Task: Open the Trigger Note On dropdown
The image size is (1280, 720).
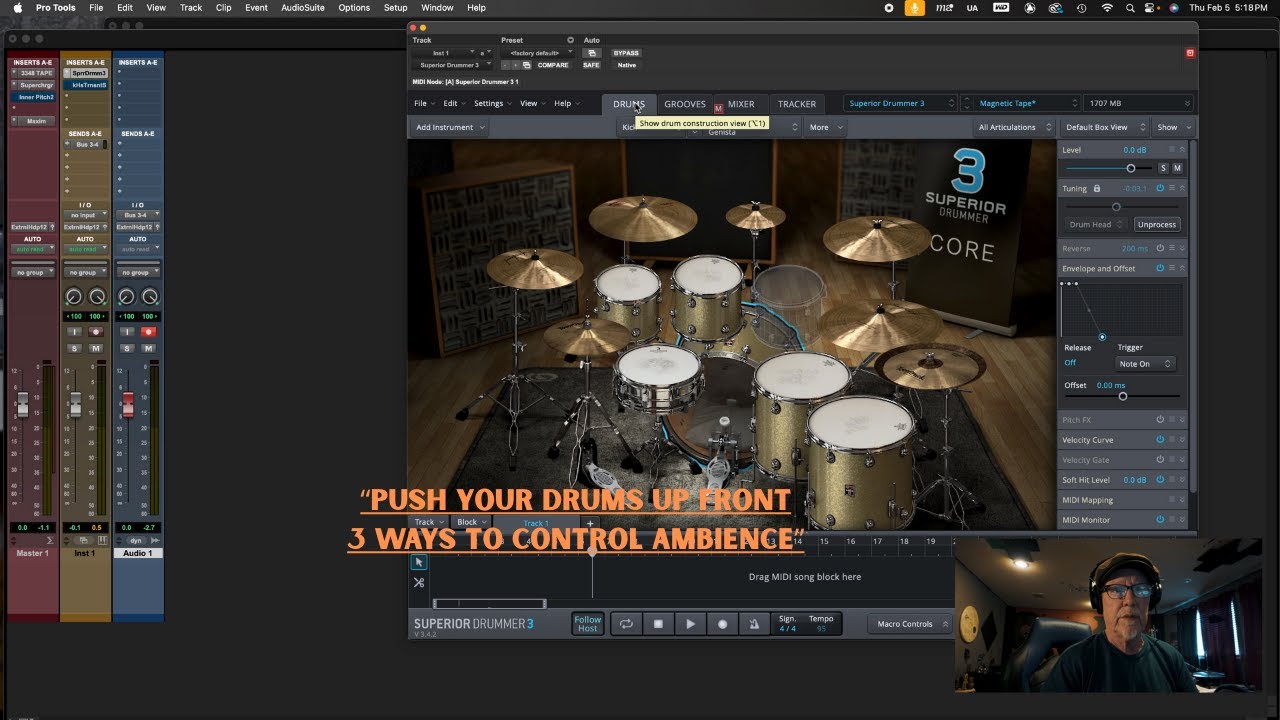Action: pyautogui.click(x=1145, y=364)
